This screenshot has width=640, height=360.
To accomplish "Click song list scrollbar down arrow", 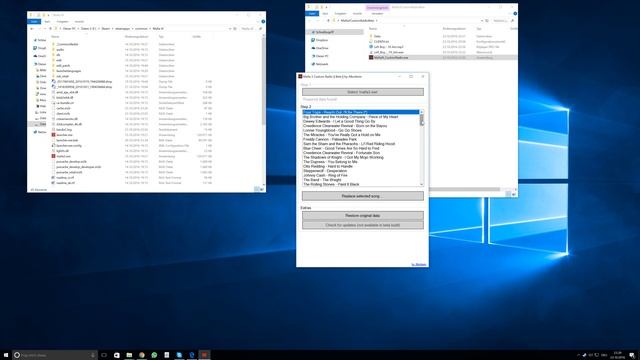I will click(422, 184).
